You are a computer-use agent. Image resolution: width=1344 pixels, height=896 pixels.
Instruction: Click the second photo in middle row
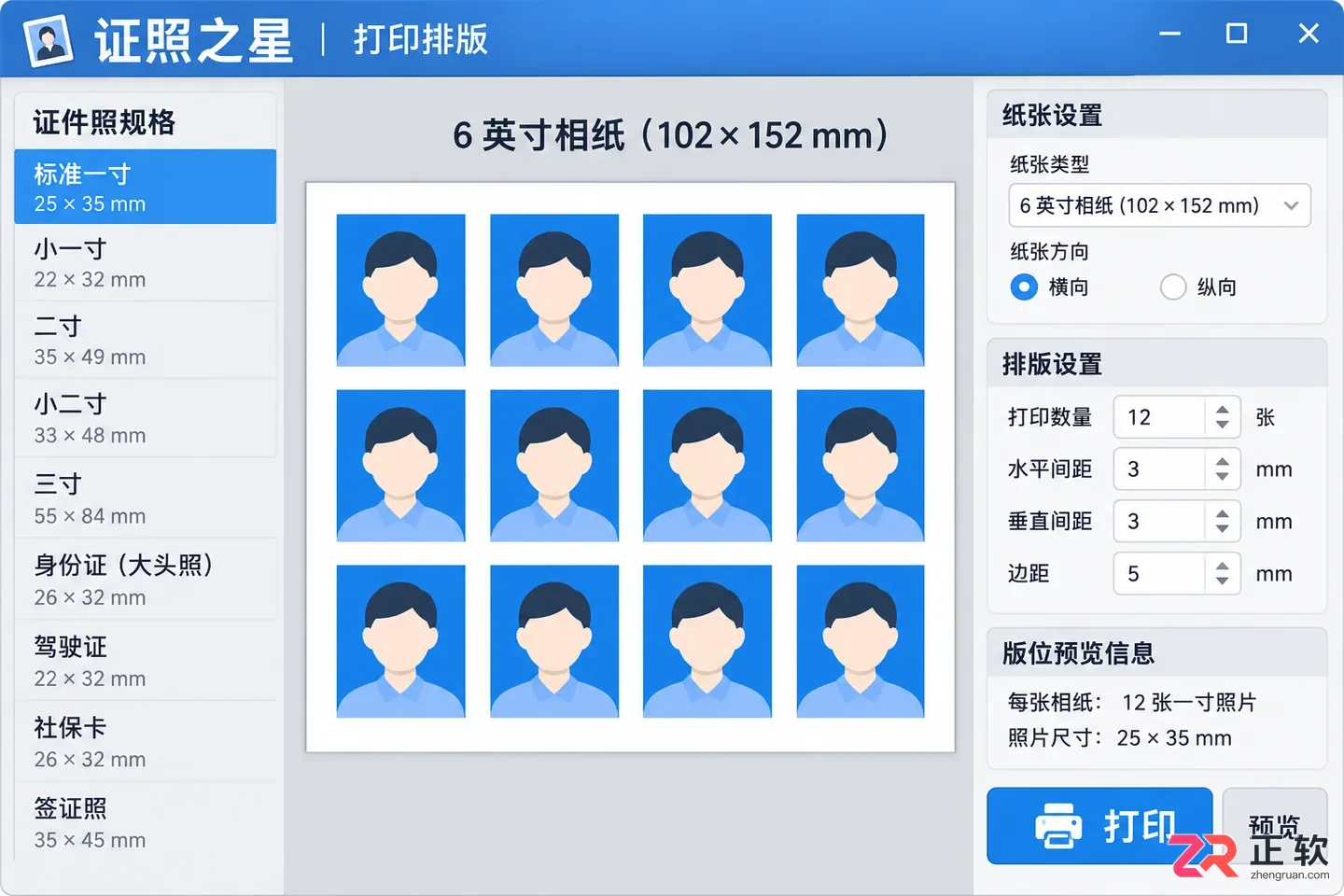[554, 466]
